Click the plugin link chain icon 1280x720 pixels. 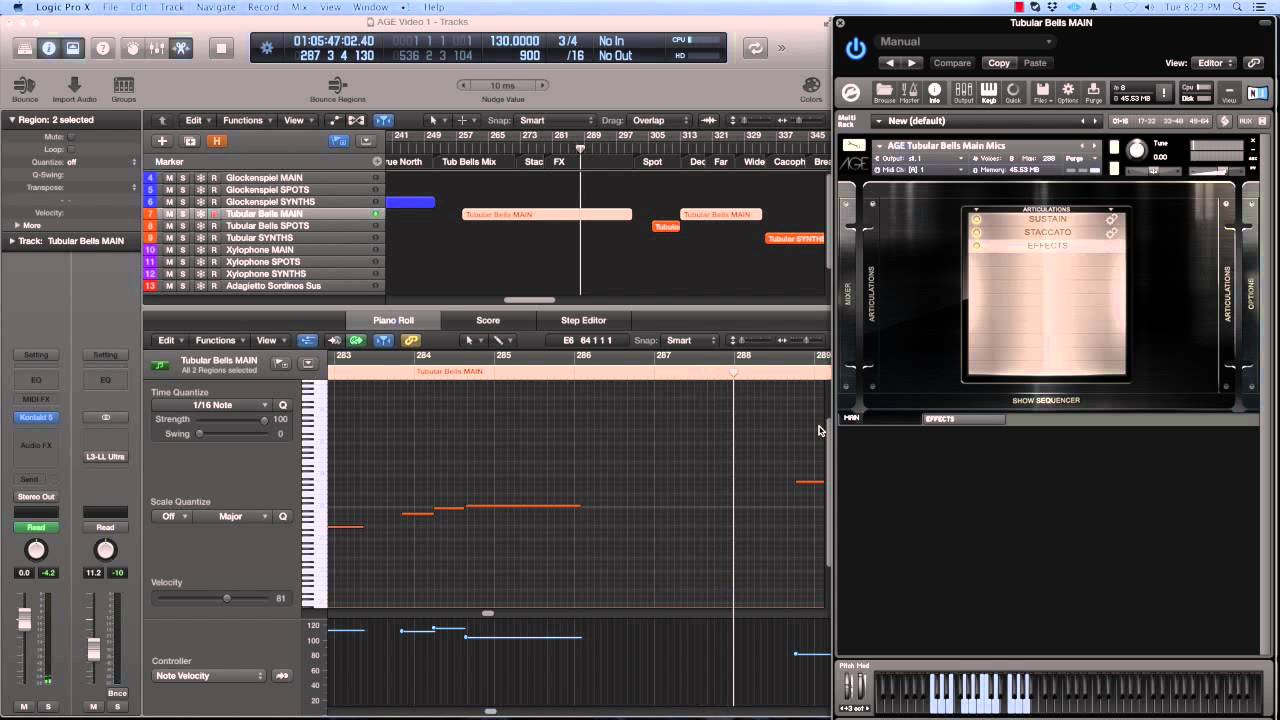(1254, 63)
